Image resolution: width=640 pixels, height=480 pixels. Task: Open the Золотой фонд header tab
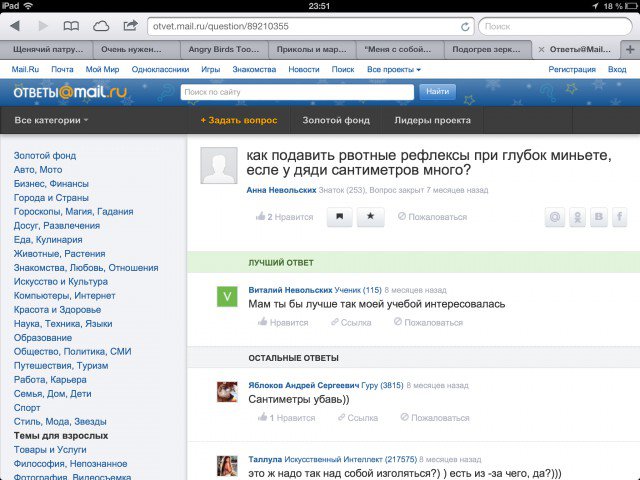(335, 121)
